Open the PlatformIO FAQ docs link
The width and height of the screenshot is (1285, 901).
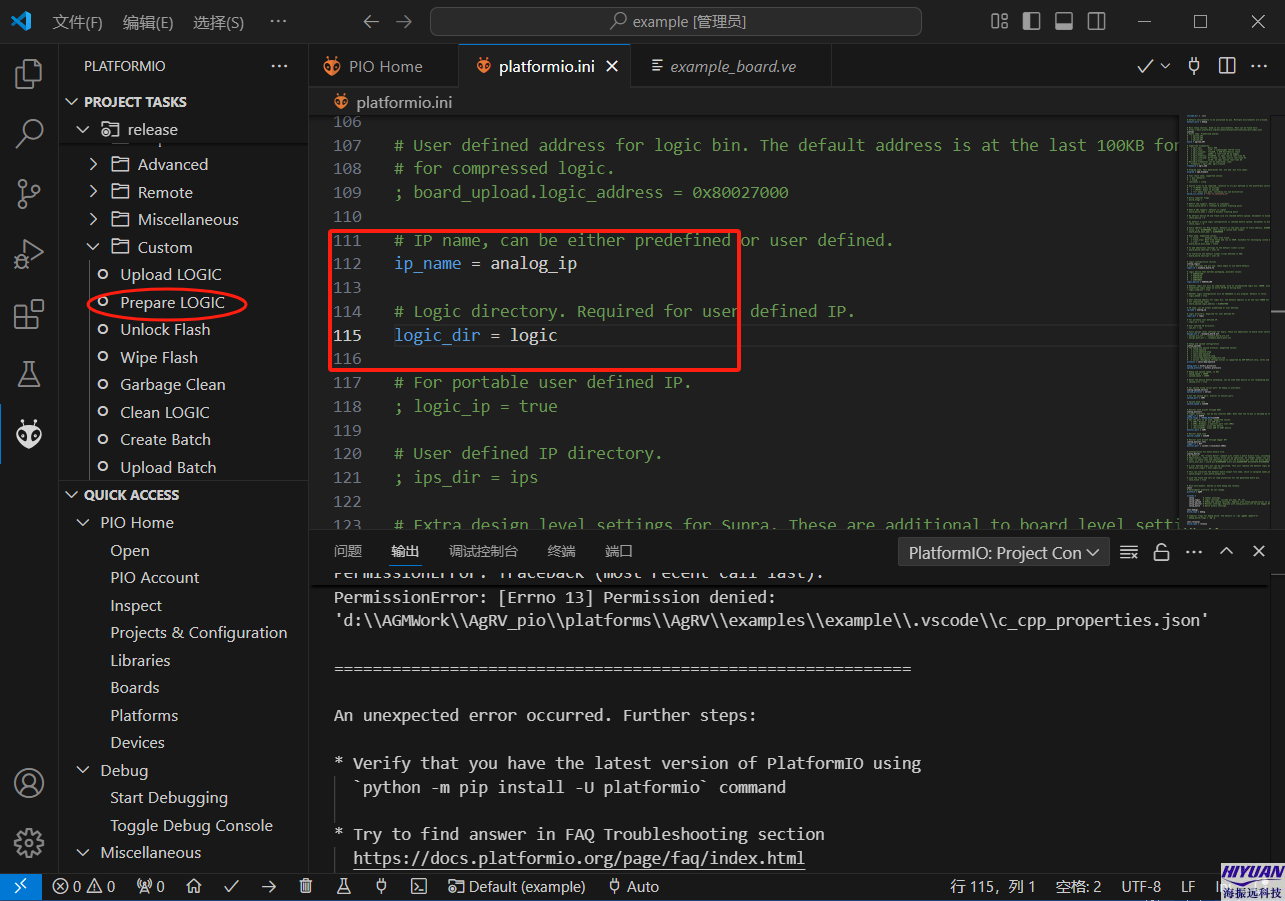pos(578,858)
